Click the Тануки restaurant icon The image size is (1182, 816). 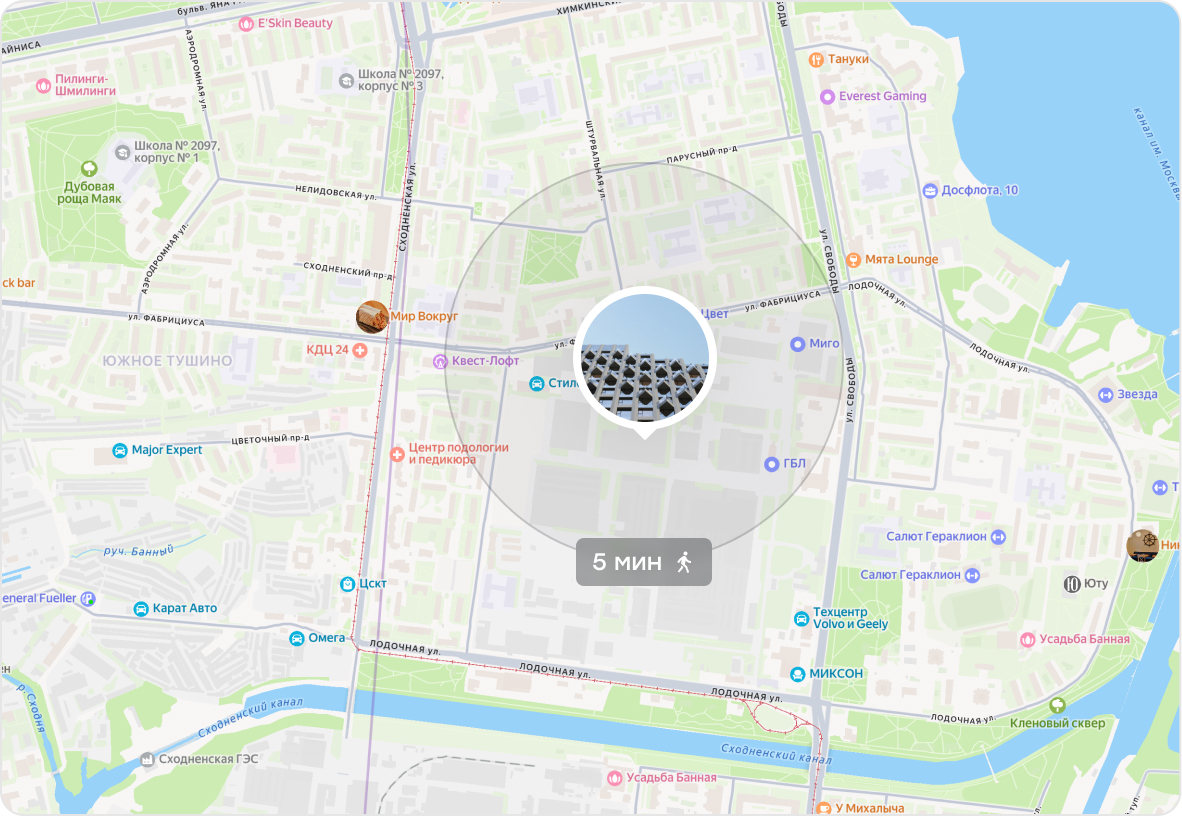click(x=816, y=60)
